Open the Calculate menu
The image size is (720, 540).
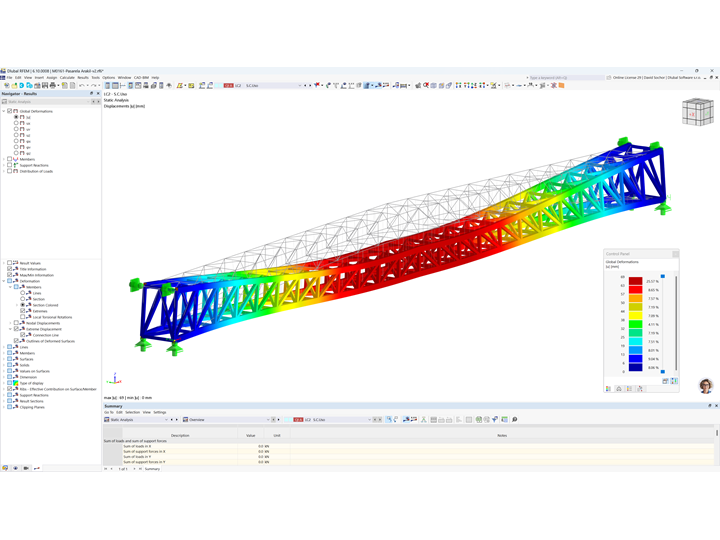click(67, 78)
